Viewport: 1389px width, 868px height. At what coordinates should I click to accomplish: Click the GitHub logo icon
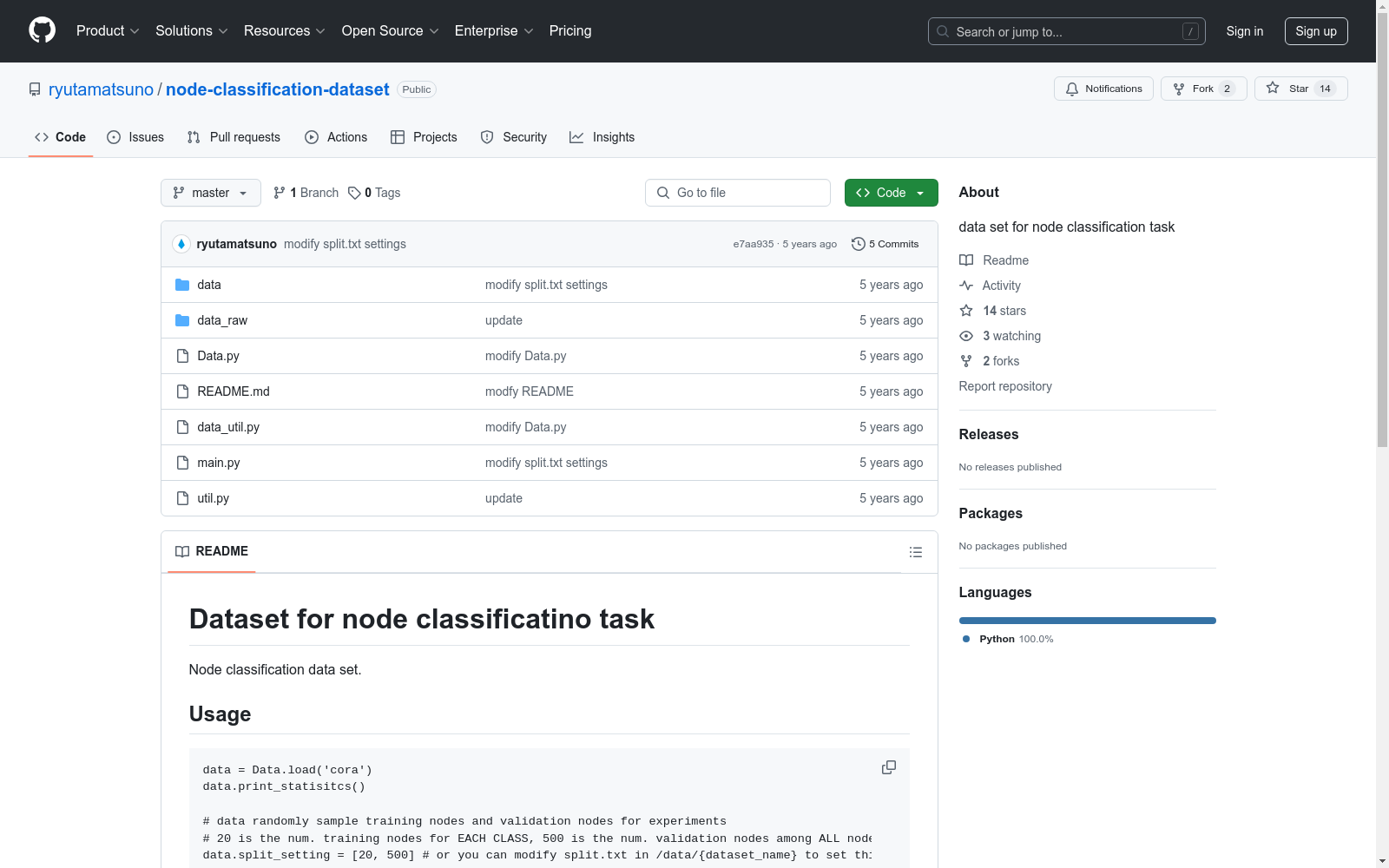(42, 30)
